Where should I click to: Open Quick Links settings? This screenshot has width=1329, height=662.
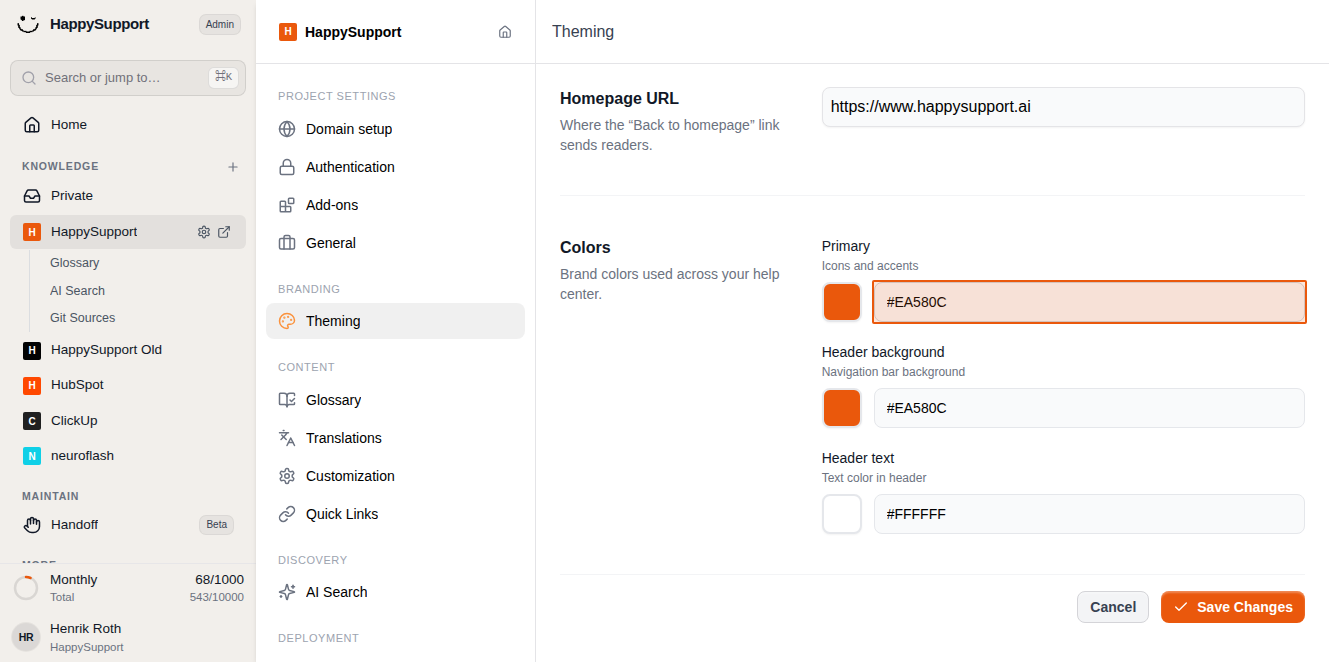(395, 514)
